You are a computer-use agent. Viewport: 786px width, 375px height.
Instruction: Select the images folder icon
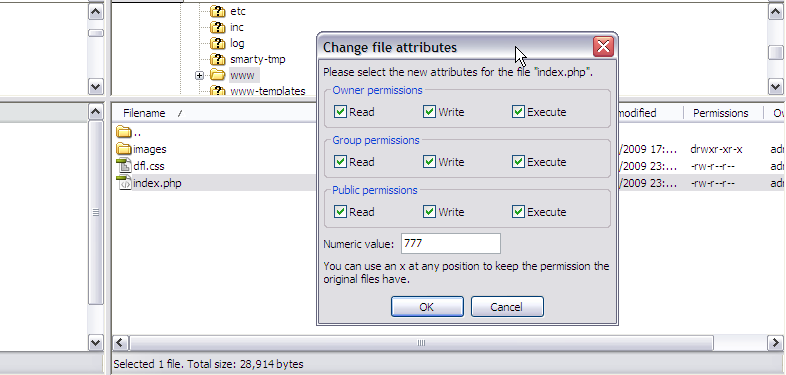(123, 149)
